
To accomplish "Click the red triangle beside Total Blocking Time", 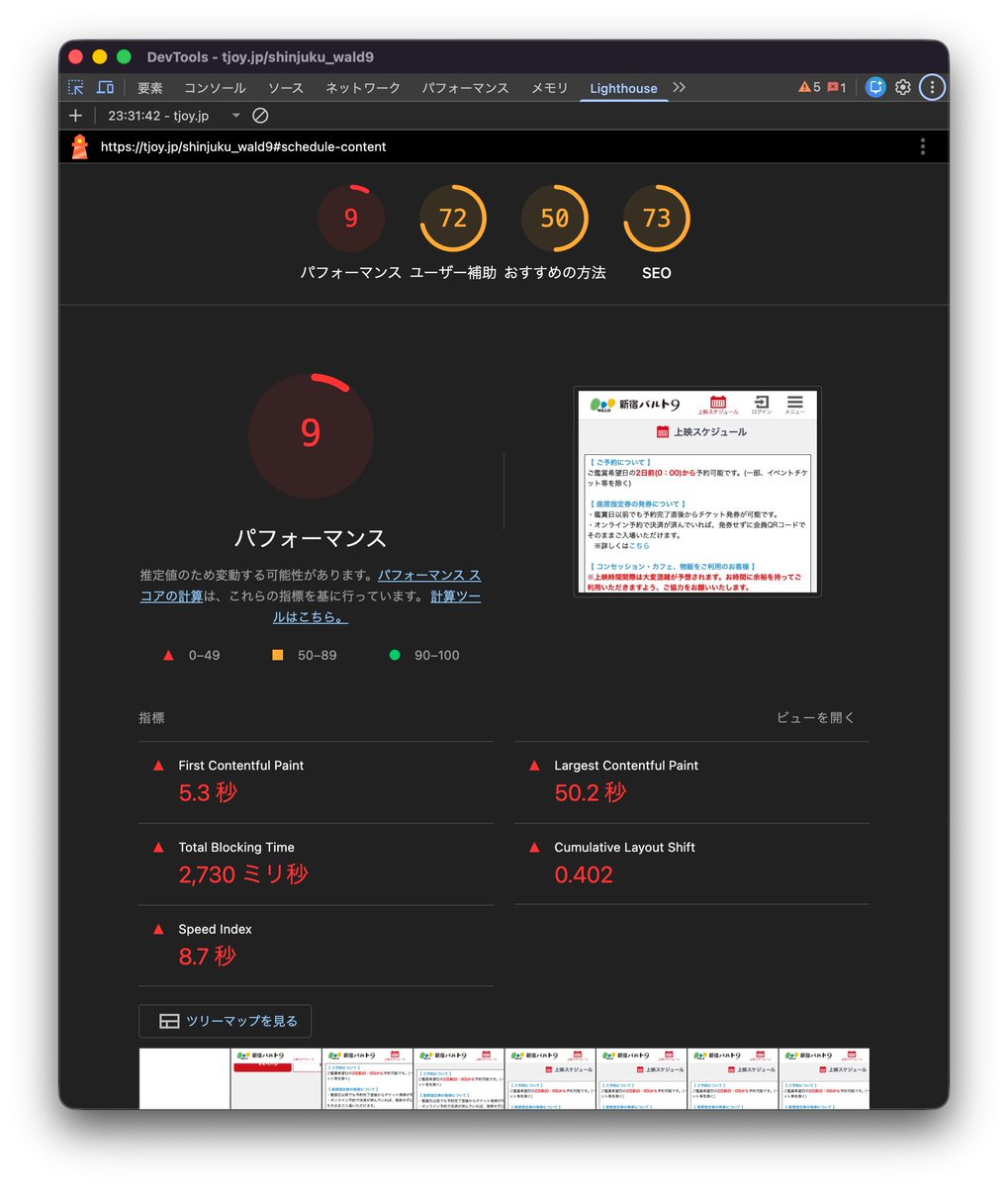I will 158,848.
